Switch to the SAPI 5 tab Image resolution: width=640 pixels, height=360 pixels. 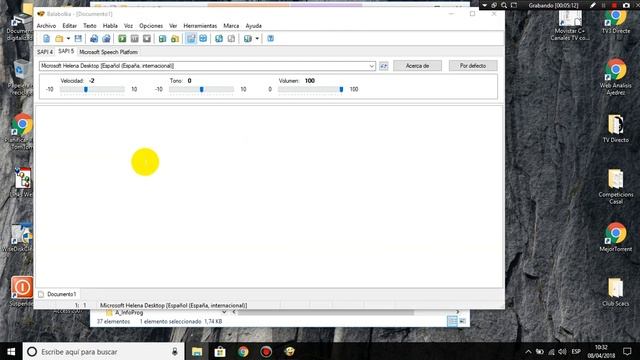pos(66,51)
